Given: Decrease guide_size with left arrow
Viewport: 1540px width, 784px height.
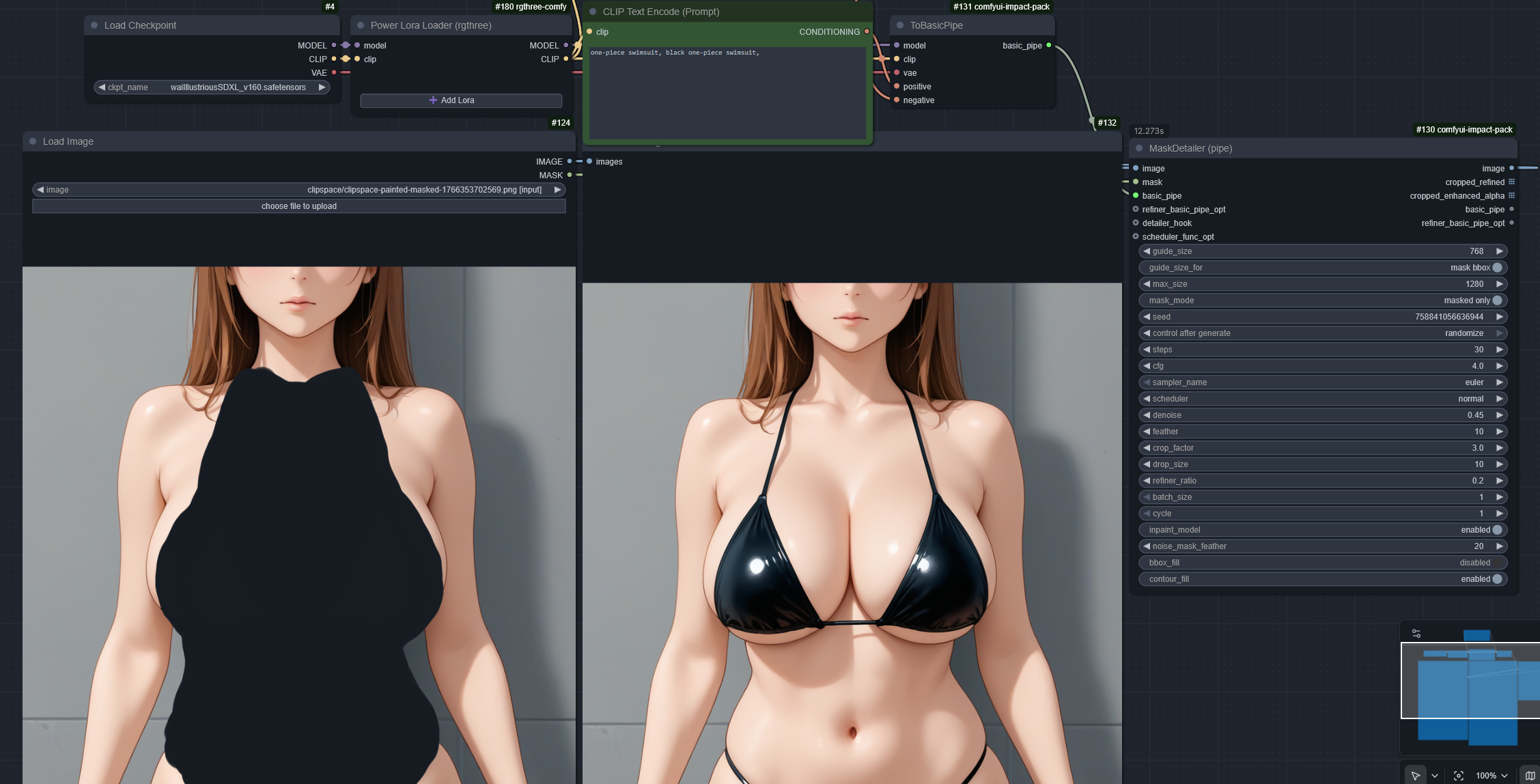Looking at the screenshot, I should point(1147,251).
